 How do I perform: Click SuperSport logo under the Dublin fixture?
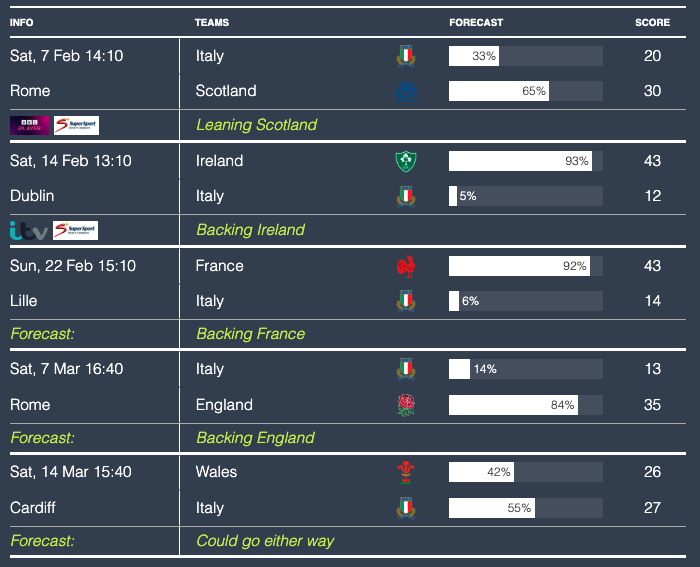tap(75, 230)
